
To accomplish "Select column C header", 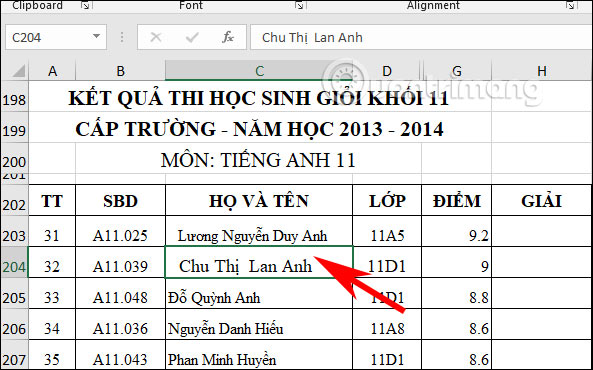I will (x=259, y=71).
